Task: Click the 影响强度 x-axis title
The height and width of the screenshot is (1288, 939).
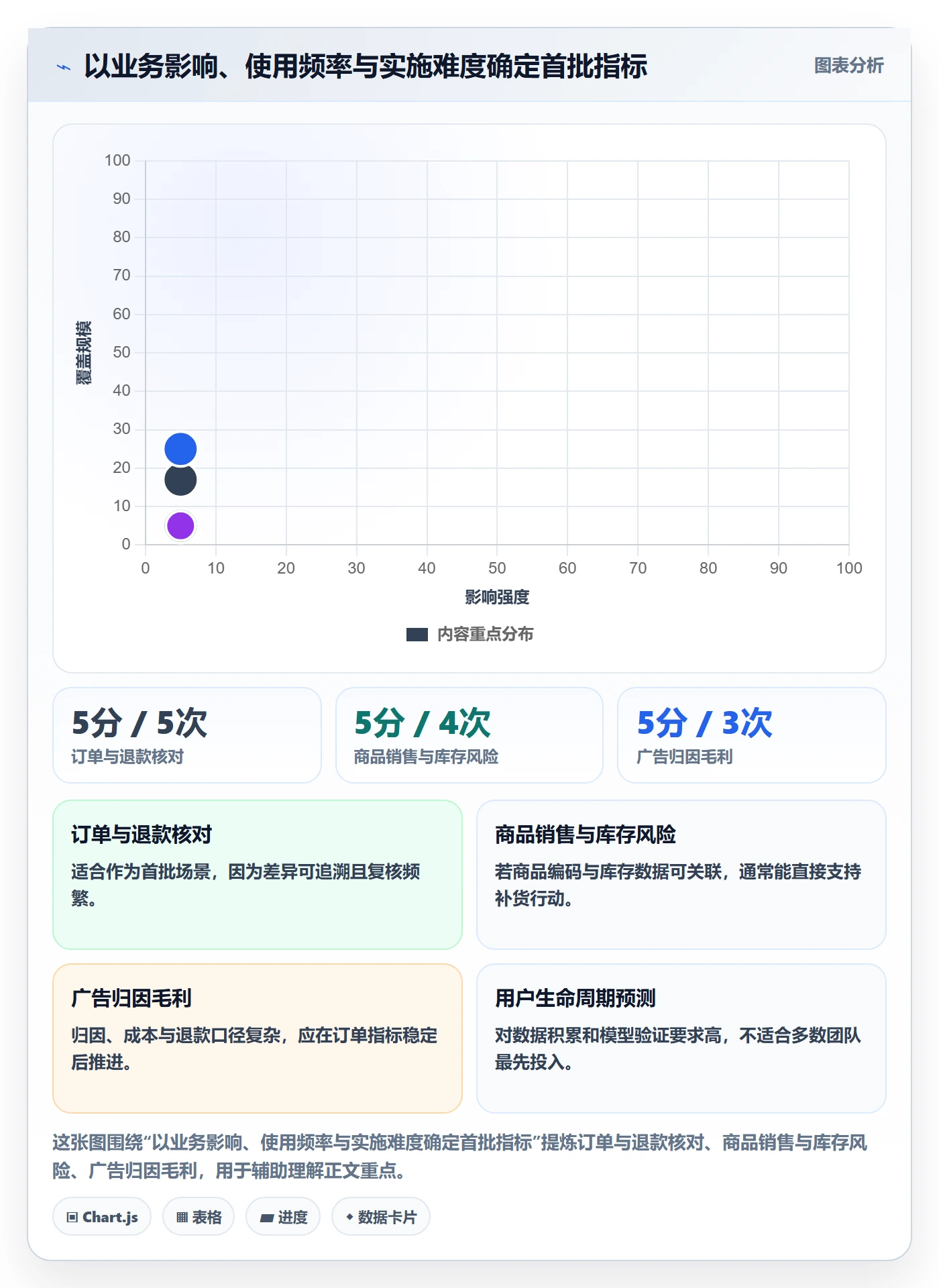Action: (x=497, y=597)
